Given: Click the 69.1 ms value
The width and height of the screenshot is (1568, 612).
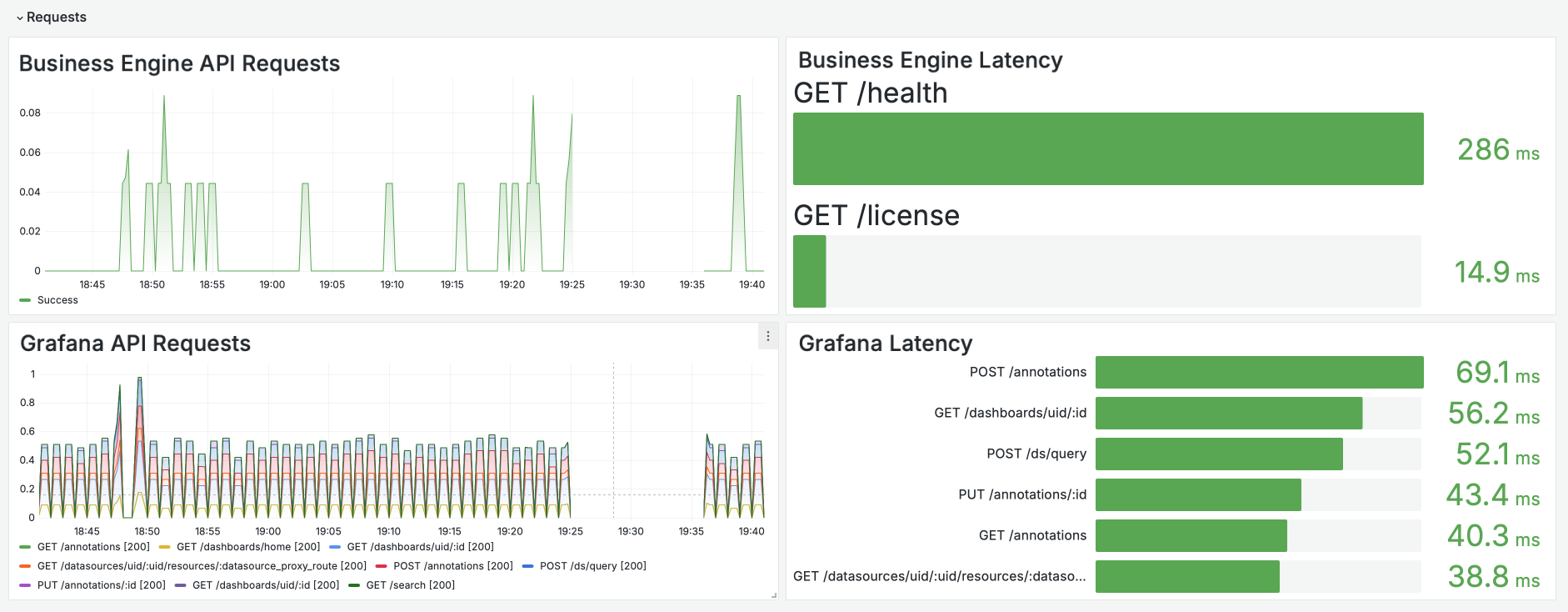Looking at the screenshot, I should click(x=1497, y=373).
